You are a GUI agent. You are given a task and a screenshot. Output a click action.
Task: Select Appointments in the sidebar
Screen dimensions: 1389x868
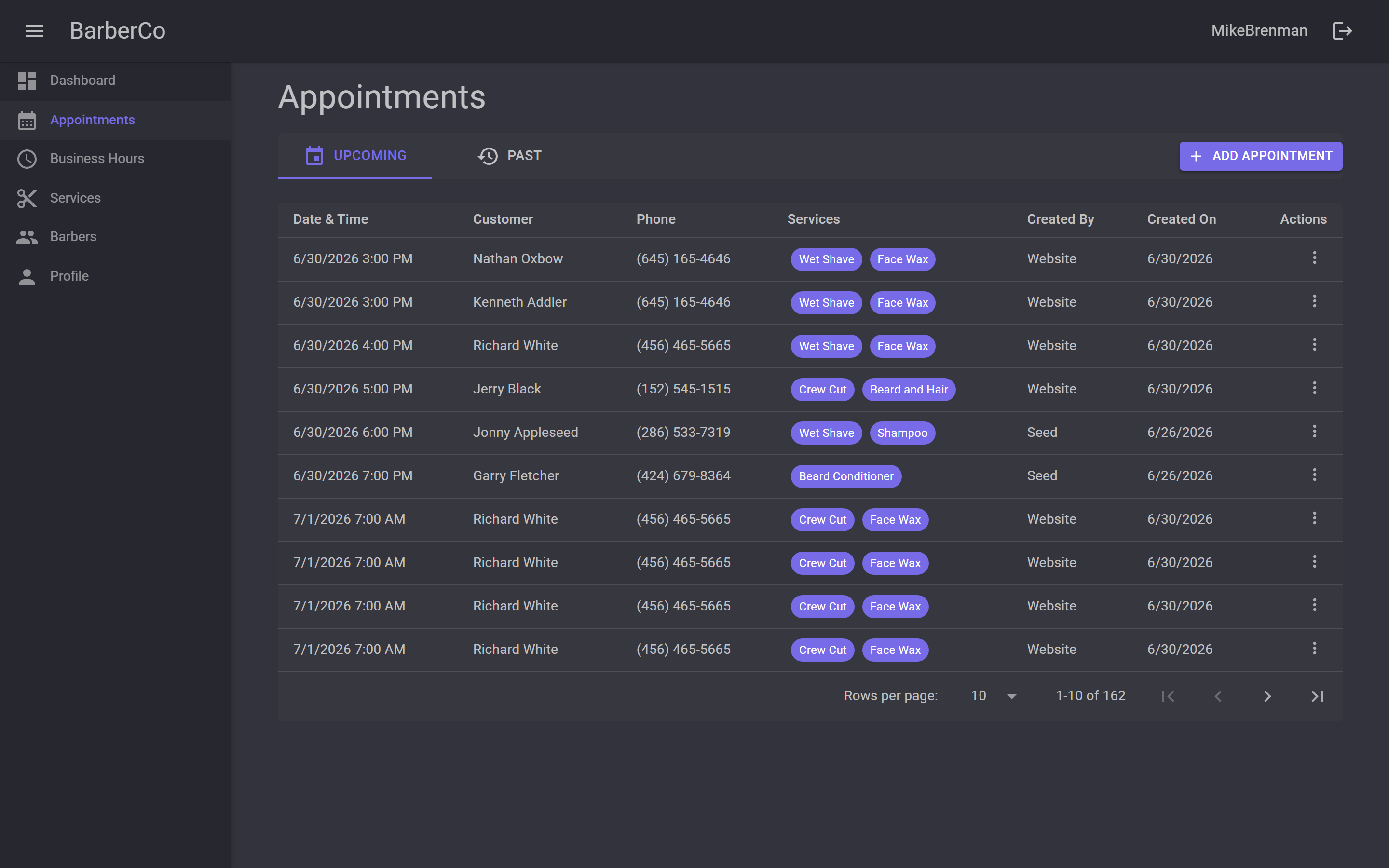click(116, 121)
